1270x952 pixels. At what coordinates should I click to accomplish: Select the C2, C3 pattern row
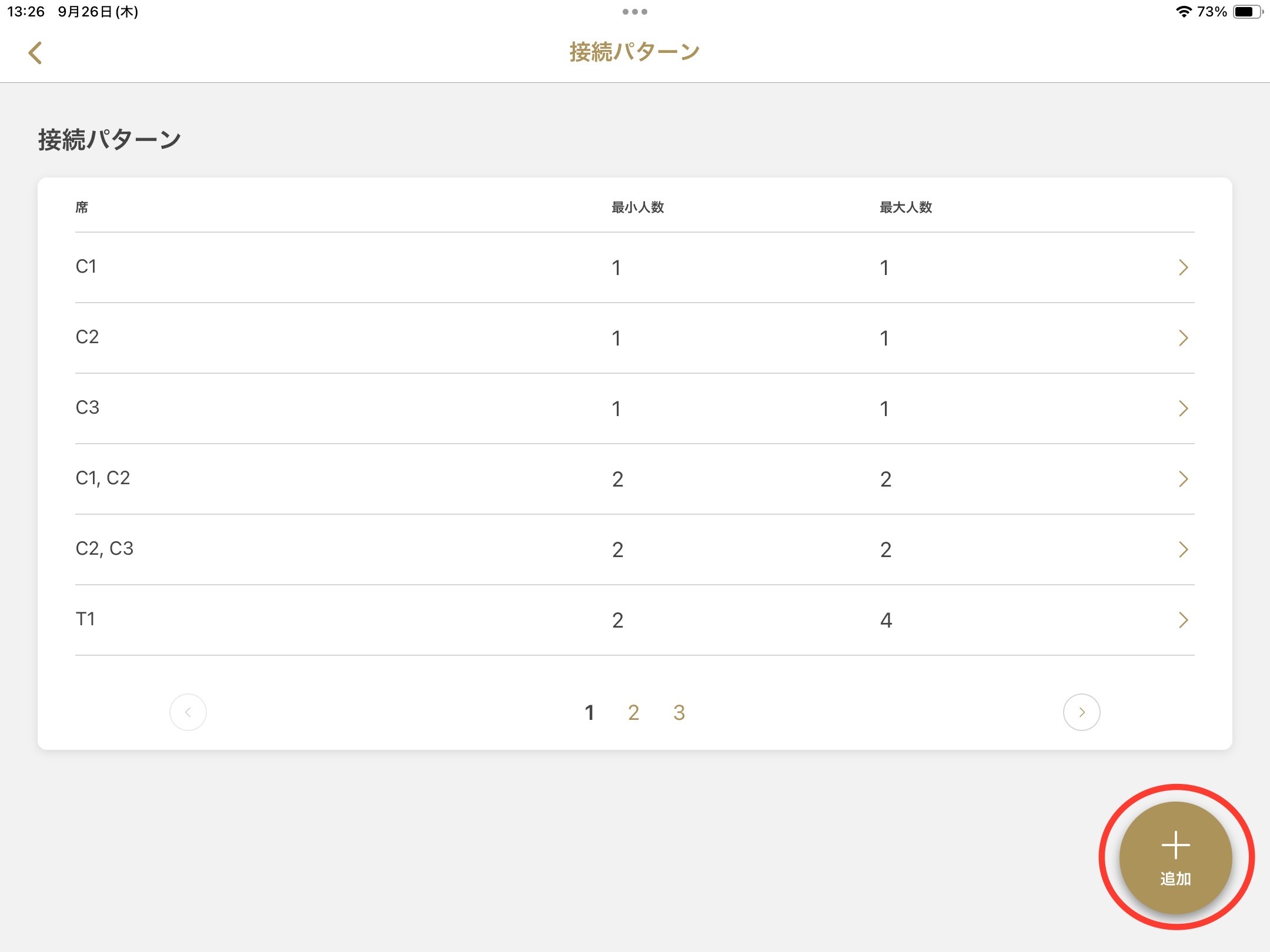pos(635,549)
